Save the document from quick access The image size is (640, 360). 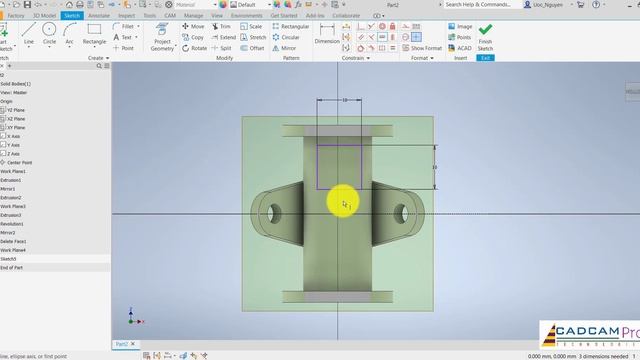click(x=27, y=4)
